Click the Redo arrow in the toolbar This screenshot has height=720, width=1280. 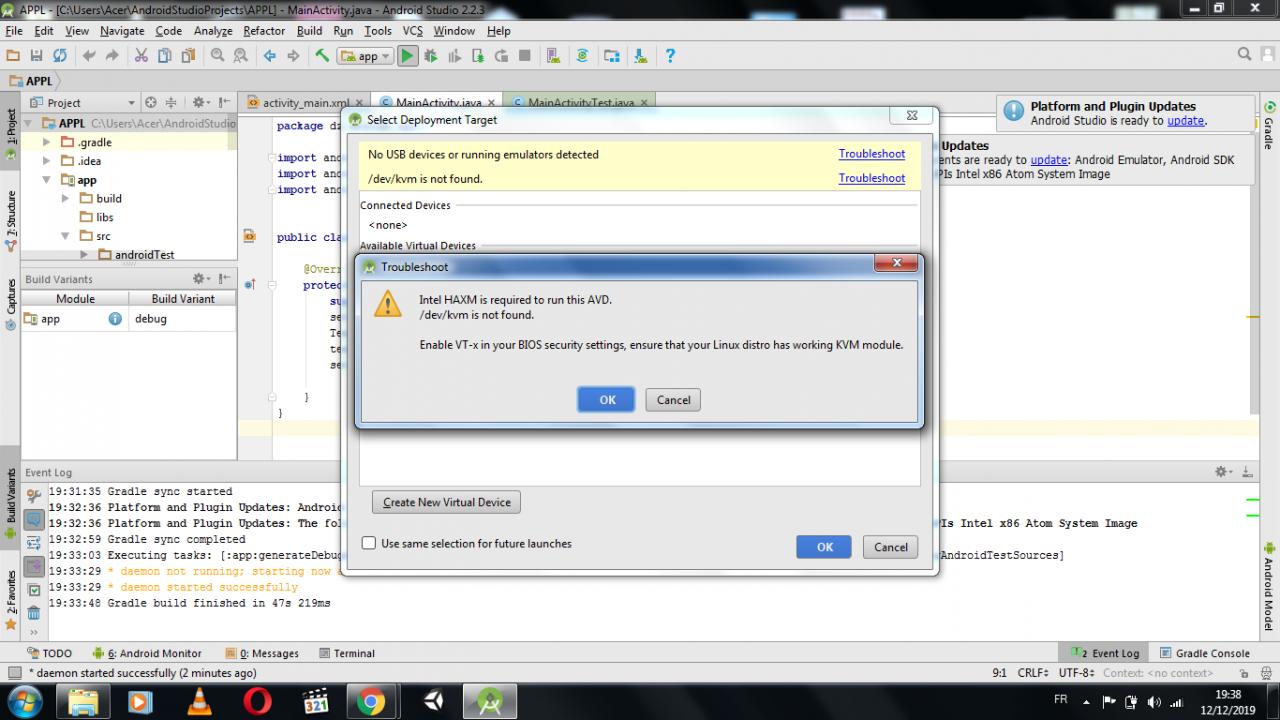tap(112, 56)
